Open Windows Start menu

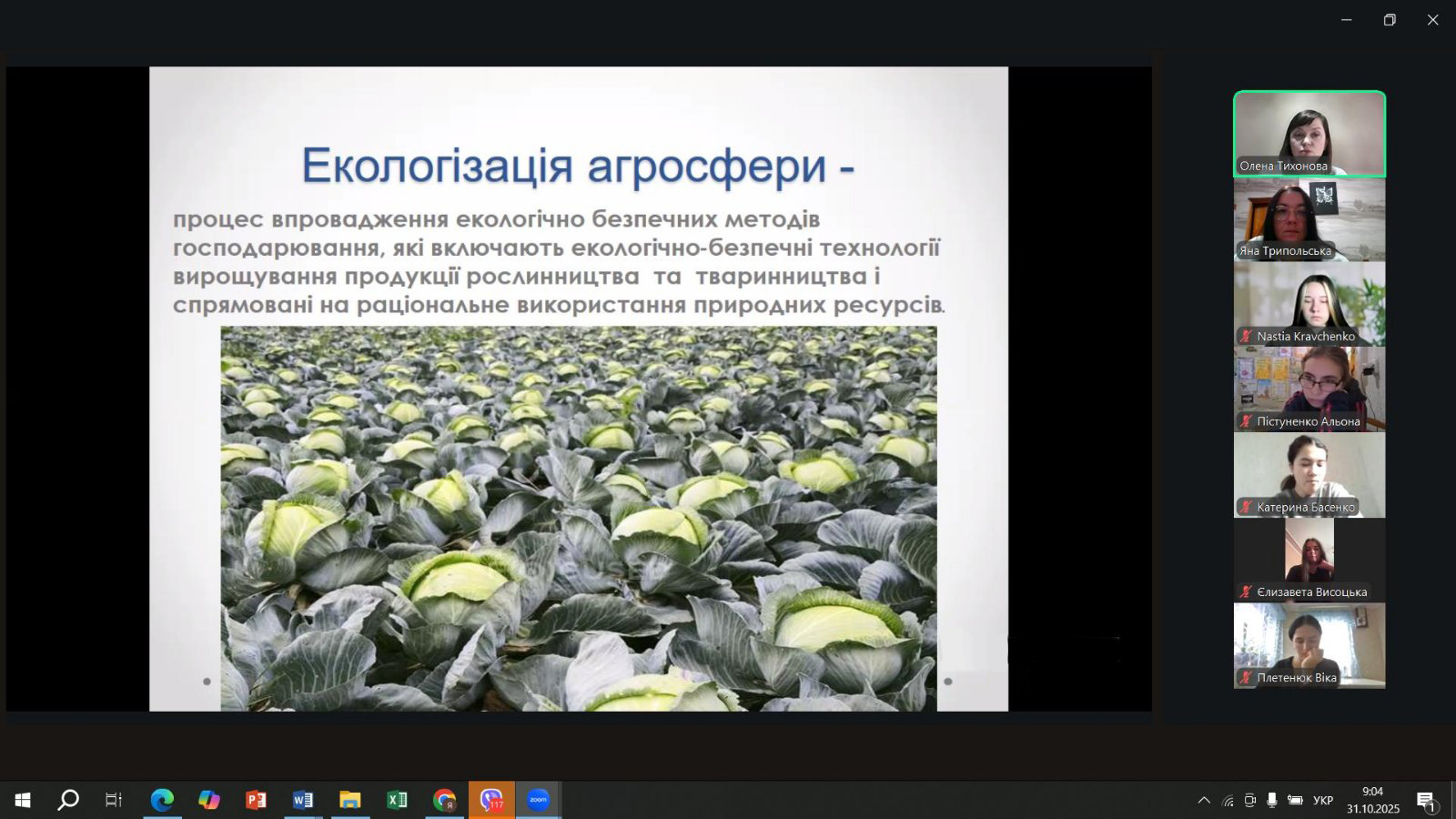(x=23, y=800)
